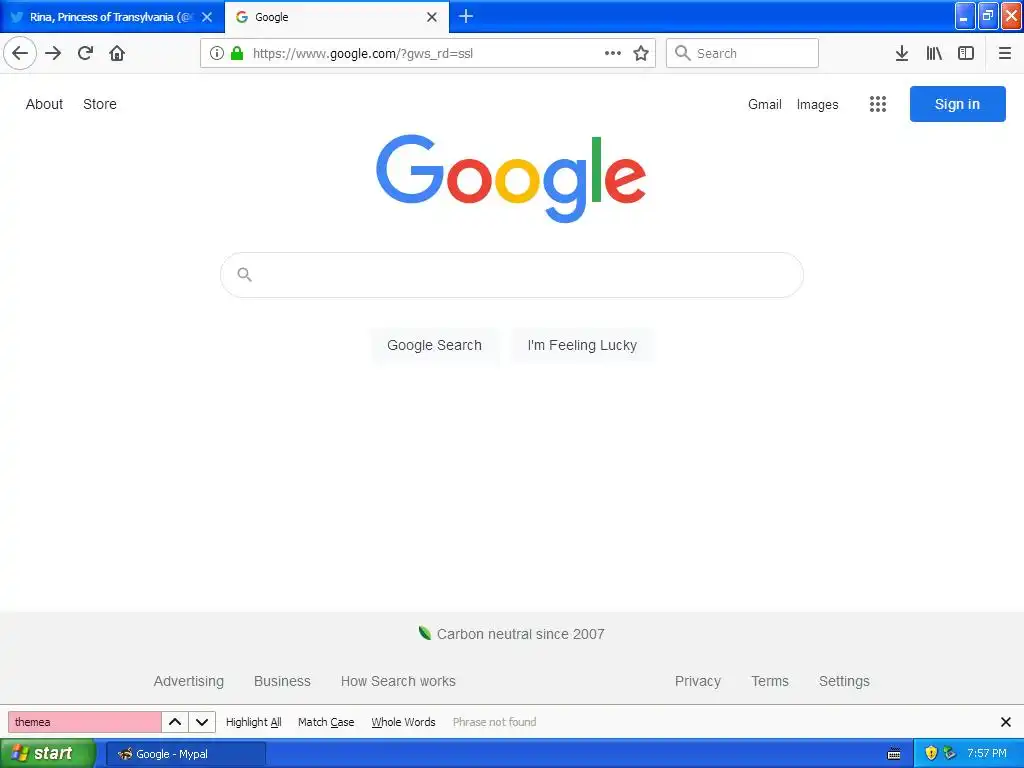The image size is (1024, 768).
Task: Click the green padlock security icon
Action: [x=237, y=54]
